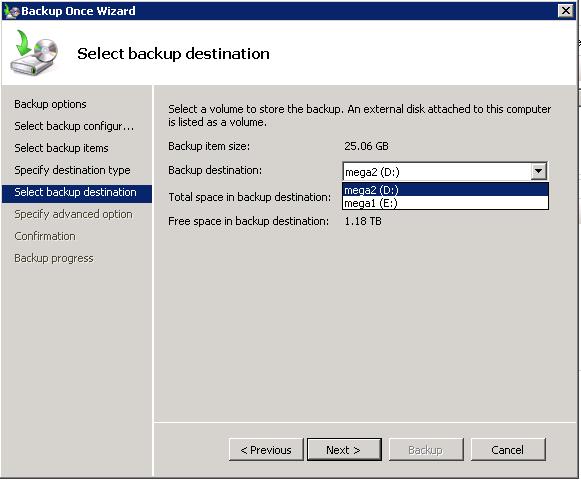Click the Total space in backup destination label

pyautogui.click(x=249, y=197)
